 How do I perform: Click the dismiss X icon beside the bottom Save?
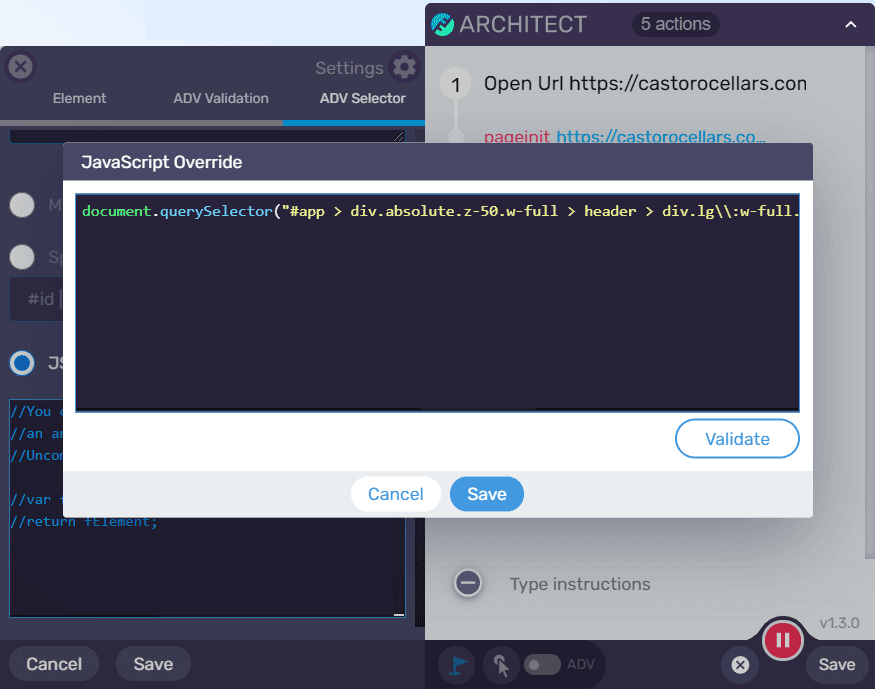click(x=739, y=664)
